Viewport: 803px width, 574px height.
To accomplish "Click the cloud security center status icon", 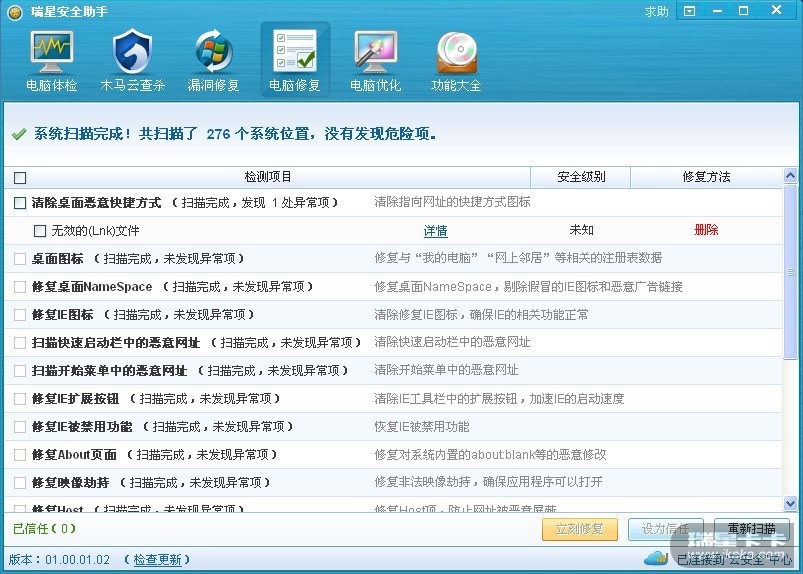I will (656, 558).
